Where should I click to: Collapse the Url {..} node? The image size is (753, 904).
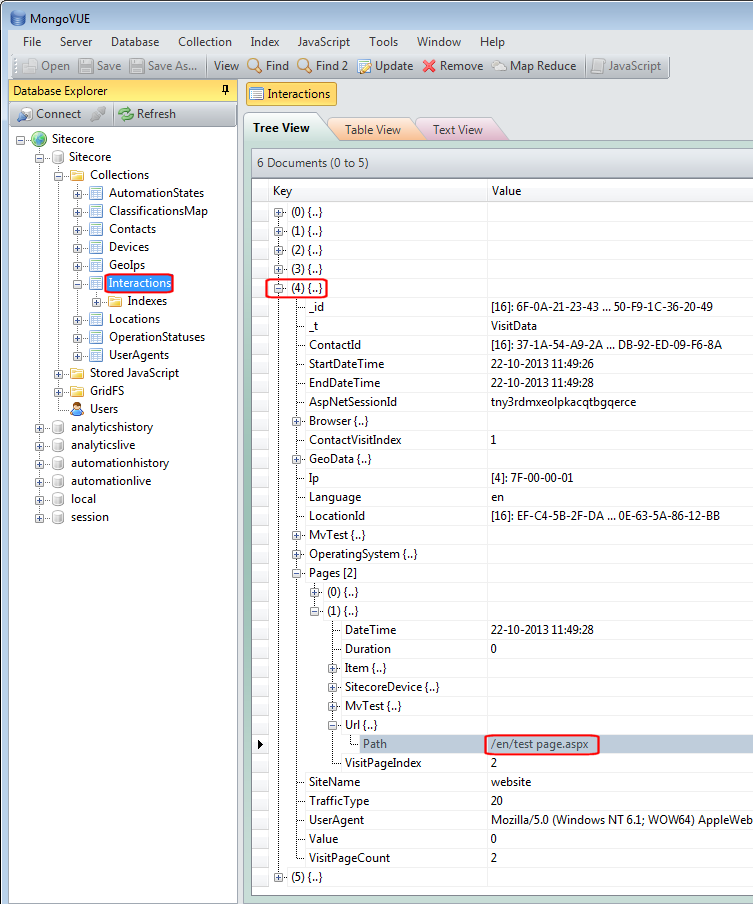(332, 725)
